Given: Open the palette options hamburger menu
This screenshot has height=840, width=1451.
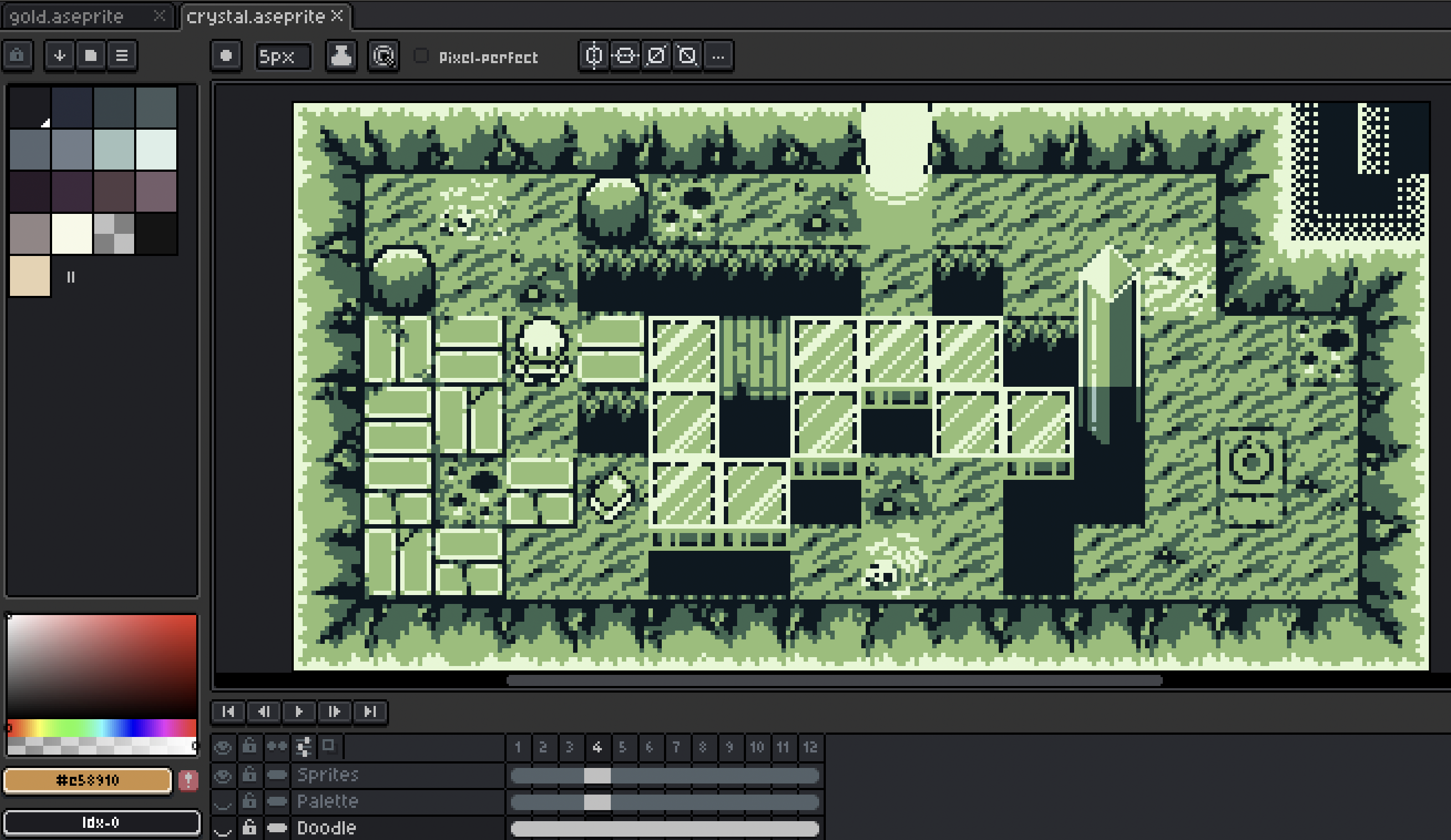Looking at the screenshot, I should click(x=121, y=56).
